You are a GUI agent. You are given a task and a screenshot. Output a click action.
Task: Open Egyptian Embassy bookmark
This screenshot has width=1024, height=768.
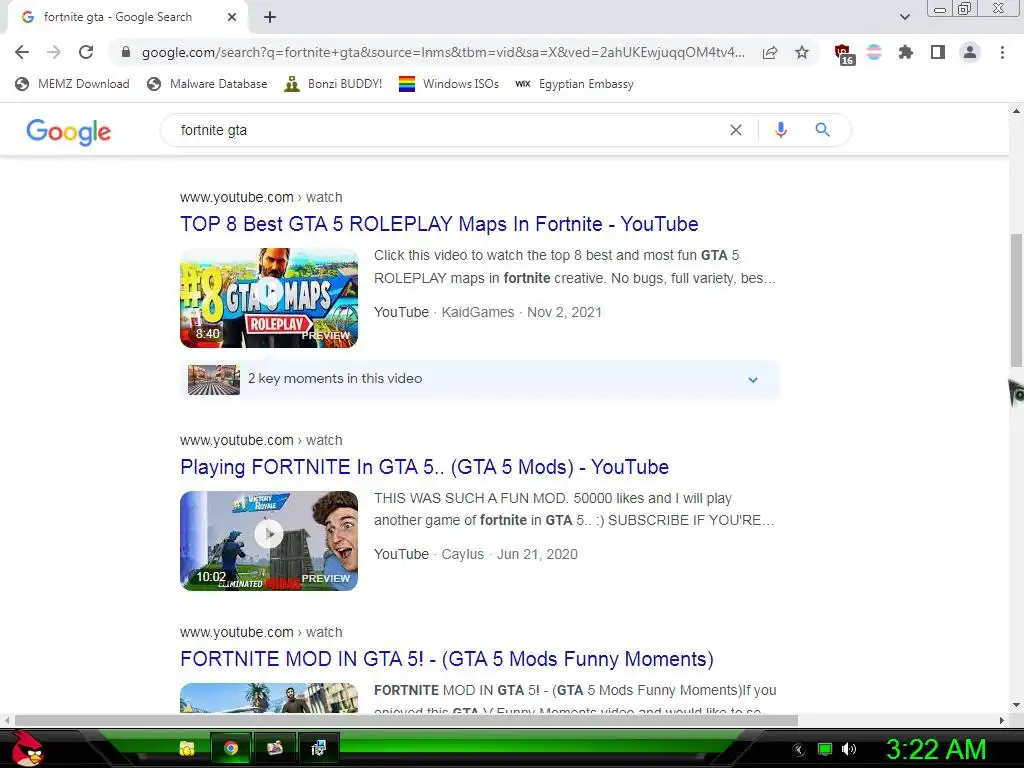575,84
